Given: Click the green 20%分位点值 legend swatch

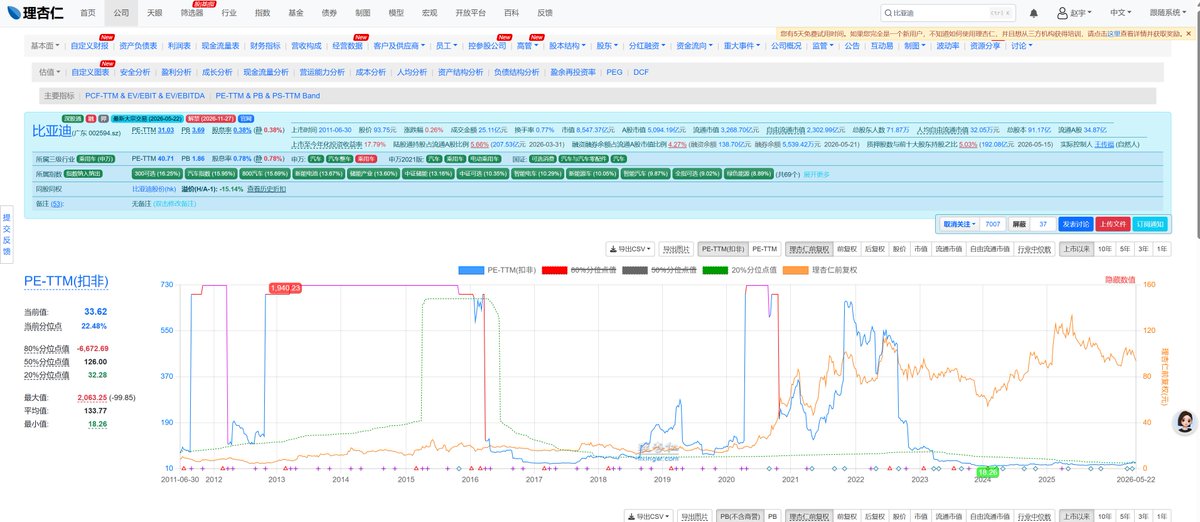Looking at the screenshot, I should pos(714,270).
